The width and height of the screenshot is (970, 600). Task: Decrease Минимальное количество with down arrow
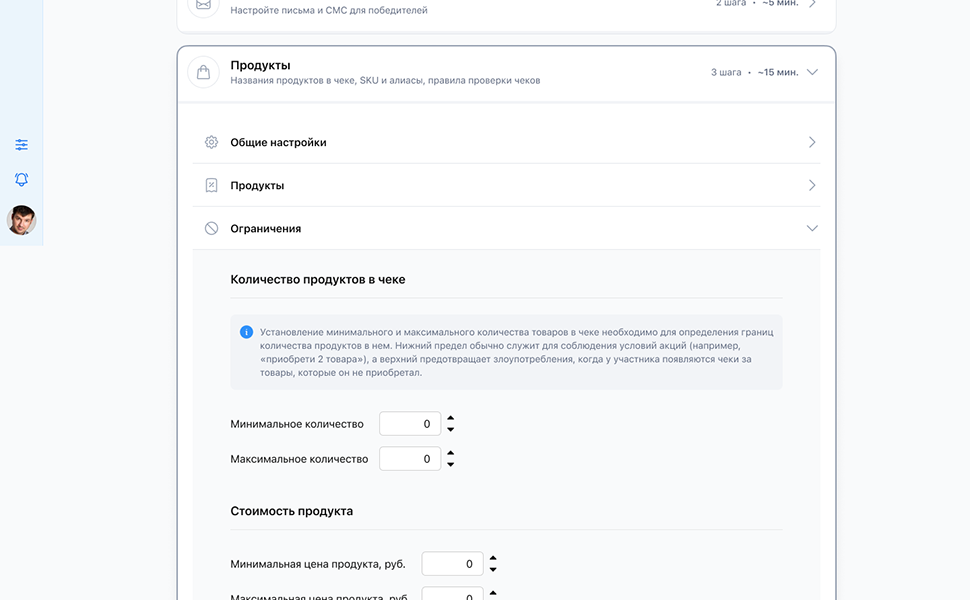tap(450, 429)
